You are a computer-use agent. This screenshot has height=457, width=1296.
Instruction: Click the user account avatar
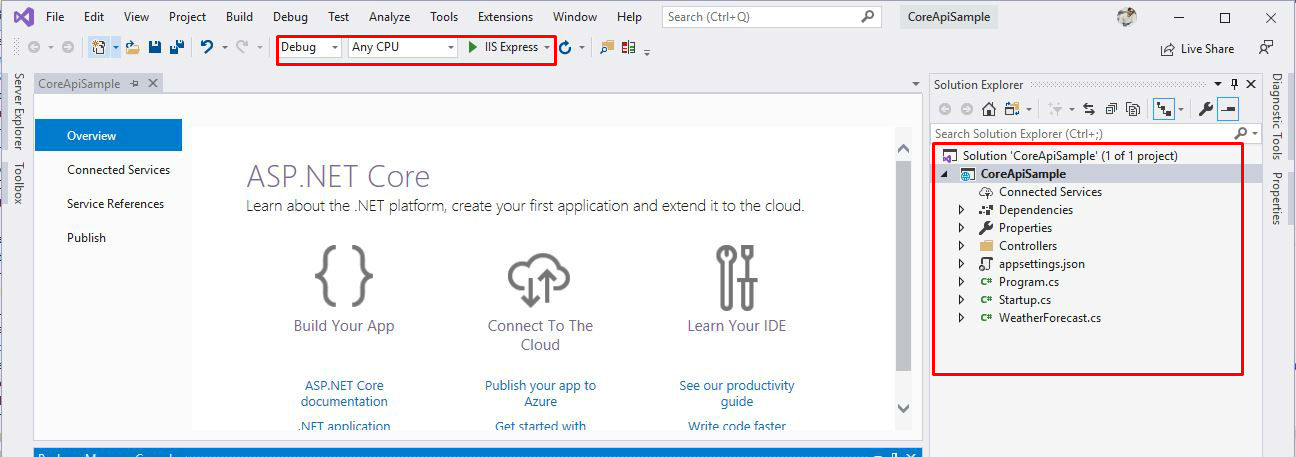click(x=1127, y=17)
